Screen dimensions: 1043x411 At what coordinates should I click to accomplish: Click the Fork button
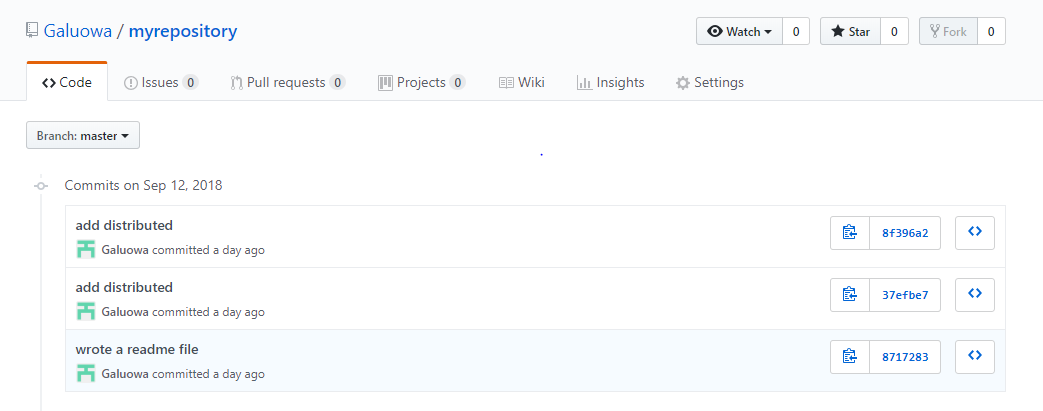(x=948, y=31)
